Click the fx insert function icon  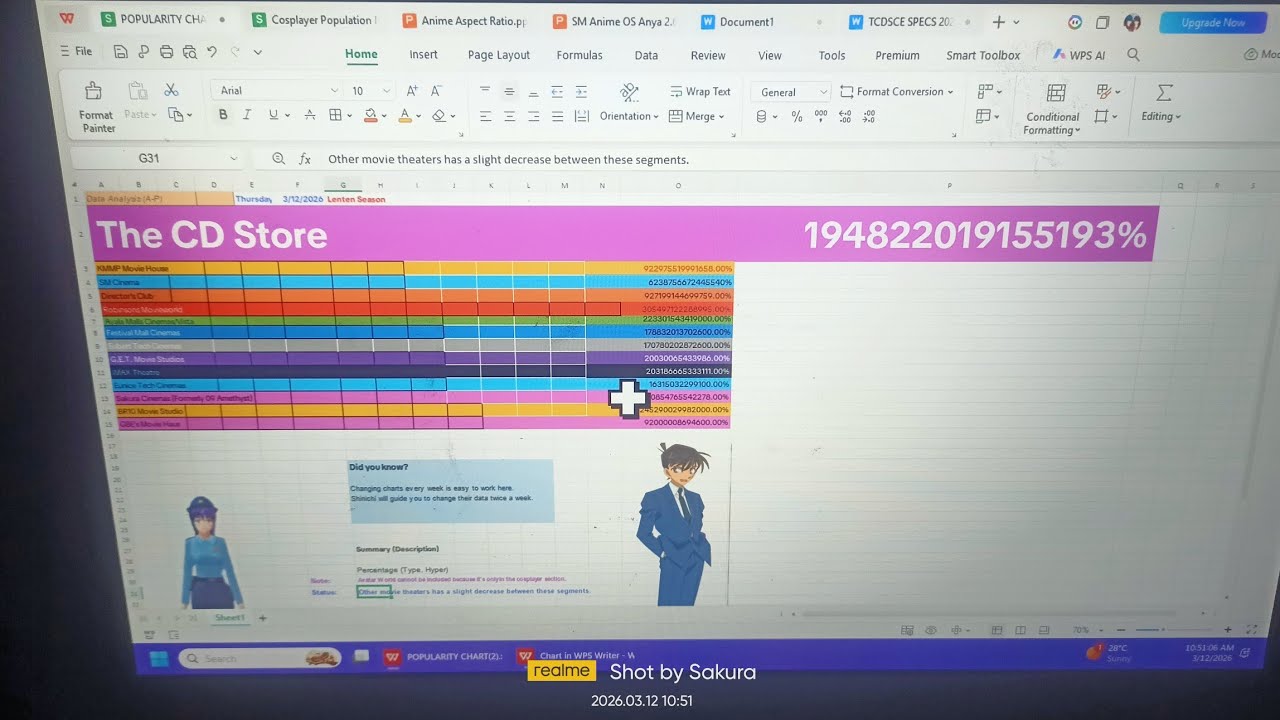(305, 159)
